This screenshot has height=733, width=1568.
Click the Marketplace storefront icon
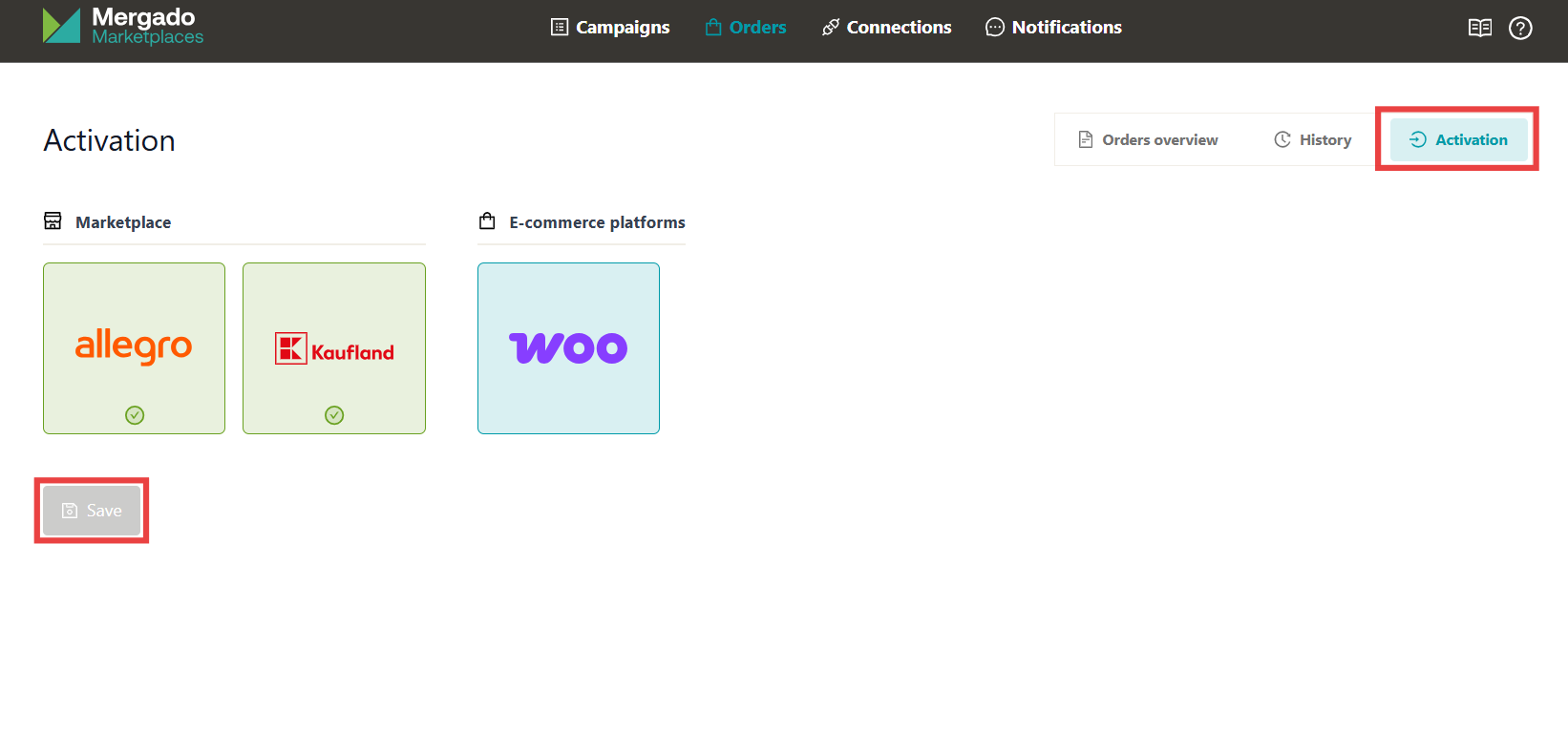point(53,221)
